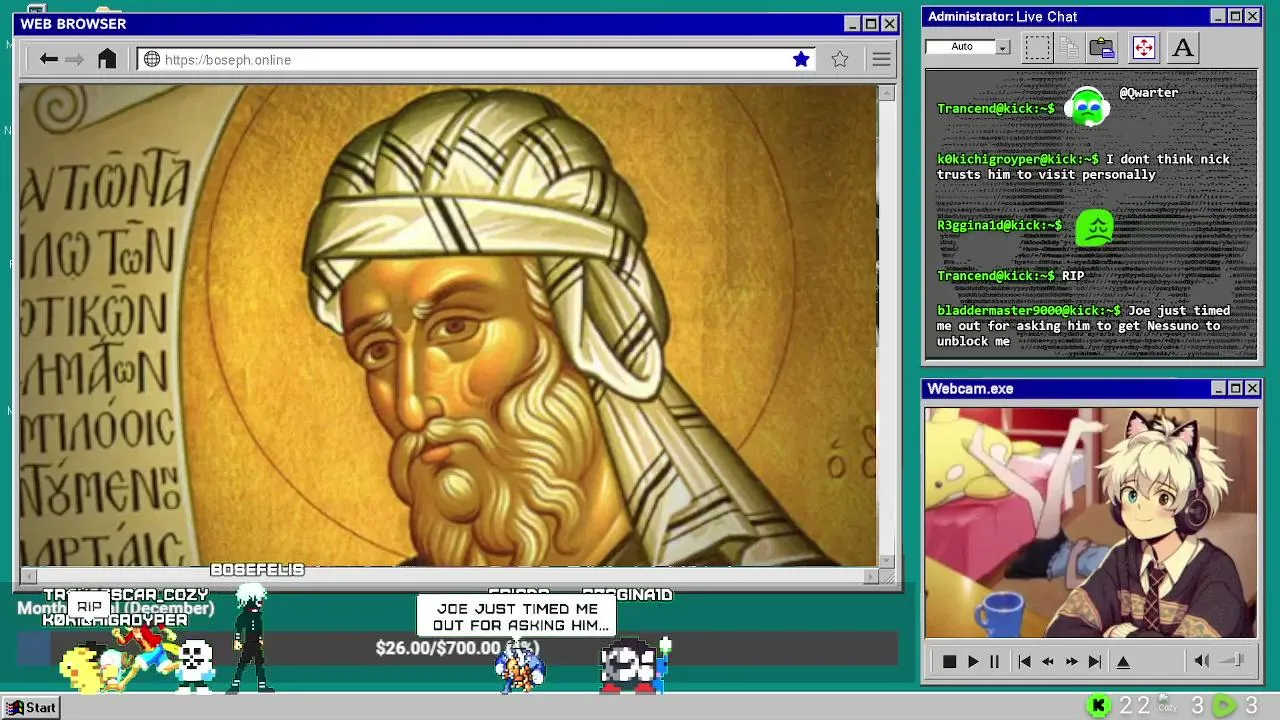Screen dimensions: 1280x720
Task: Click the k0kichigroyper@kick username
Action: (x=1017, y=159)
